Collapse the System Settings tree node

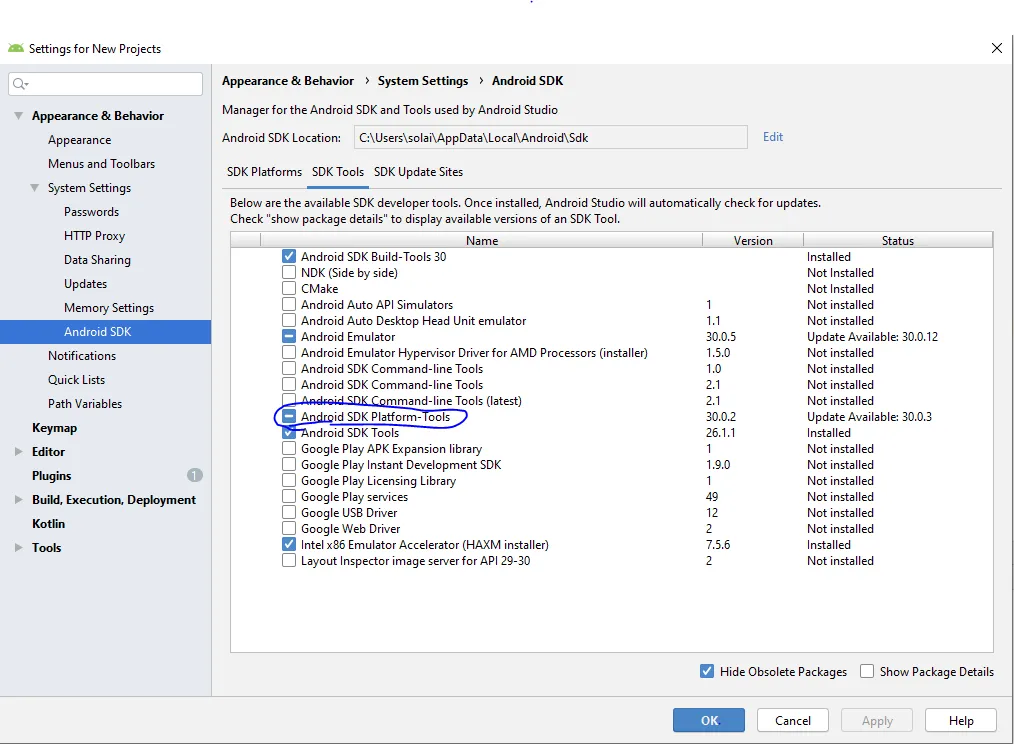[34, 188]
